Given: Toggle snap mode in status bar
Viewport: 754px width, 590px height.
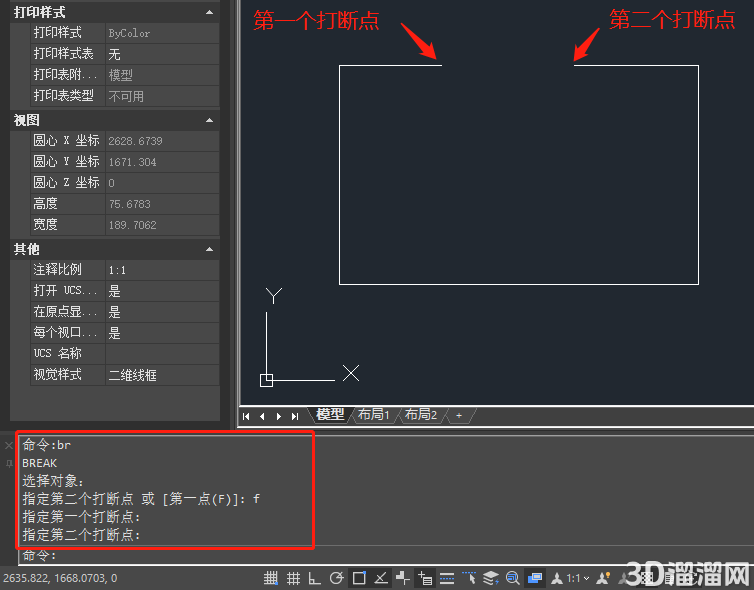Looking at the screenshot, I should point(271,577).
